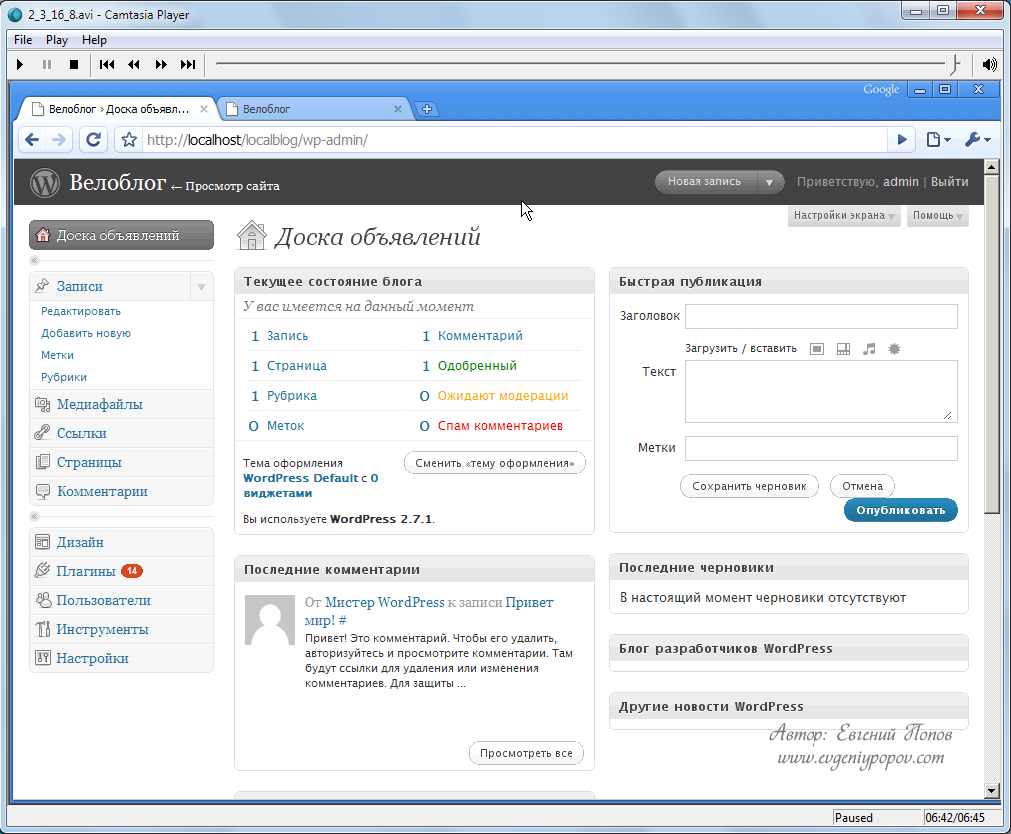Viewport: 1011px width, 834px height.
Task: Open the Play menu
Action: tap(57, 40)
